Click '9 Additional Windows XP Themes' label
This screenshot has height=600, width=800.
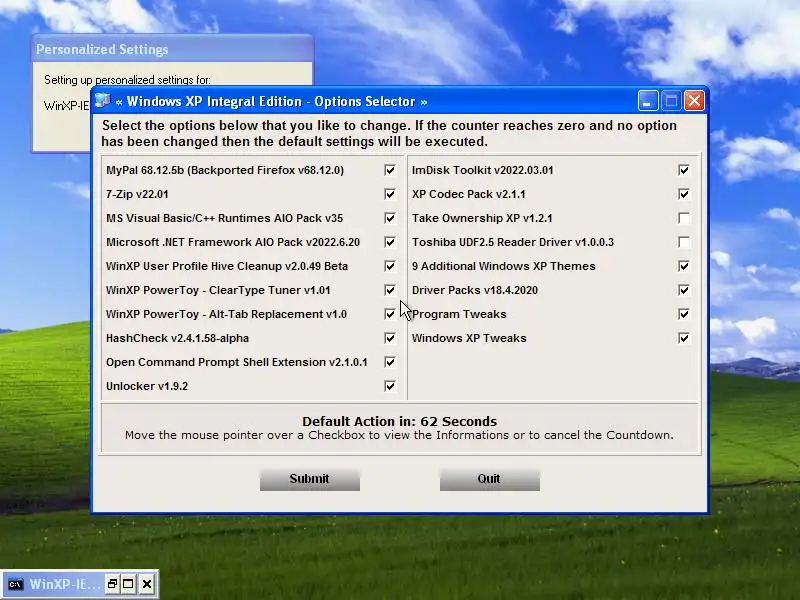pos(504,266)
